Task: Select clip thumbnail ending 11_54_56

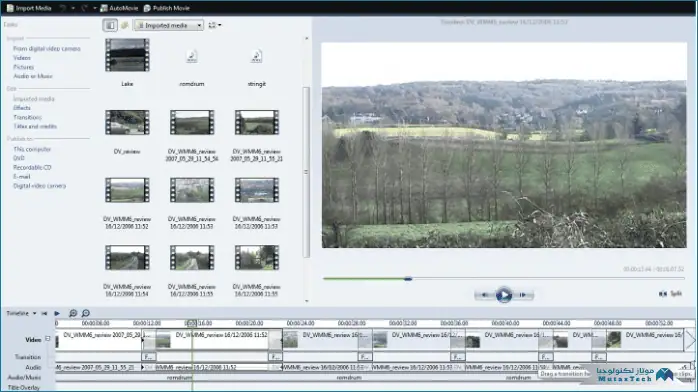Action: tap(192, 122)
